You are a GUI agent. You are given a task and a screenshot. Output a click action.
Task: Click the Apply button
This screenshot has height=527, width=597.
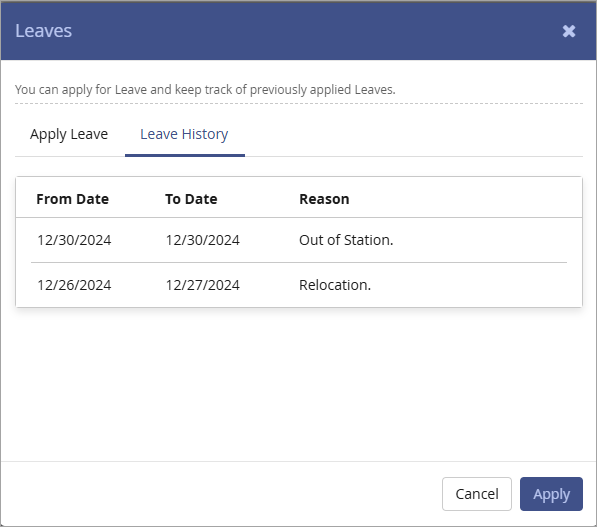point(551,494)
